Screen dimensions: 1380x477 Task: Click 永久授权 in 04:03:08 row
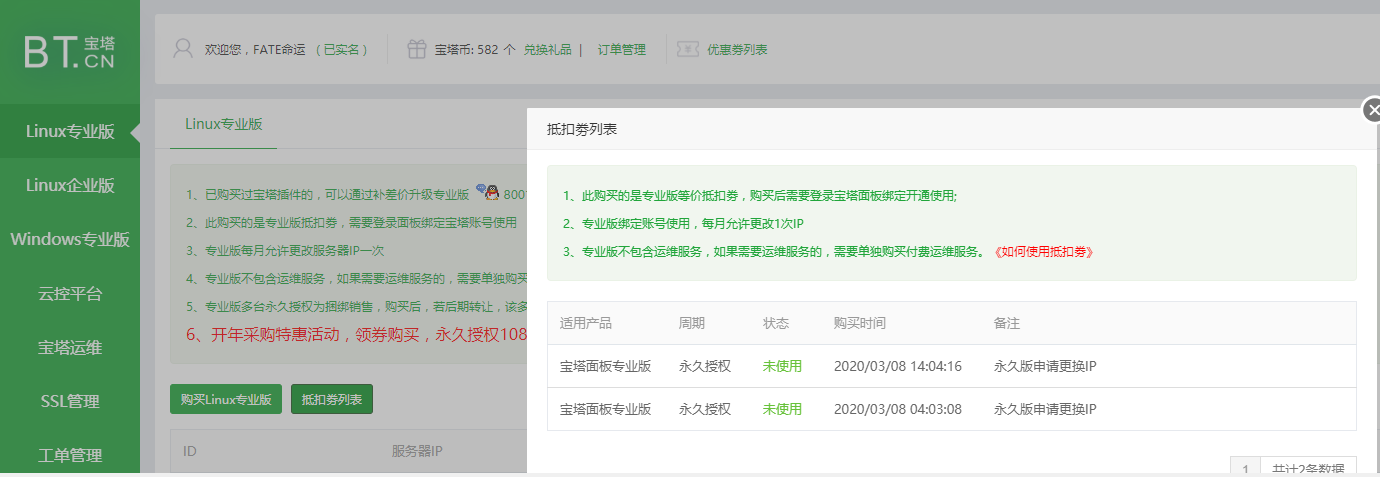[705, 409]
